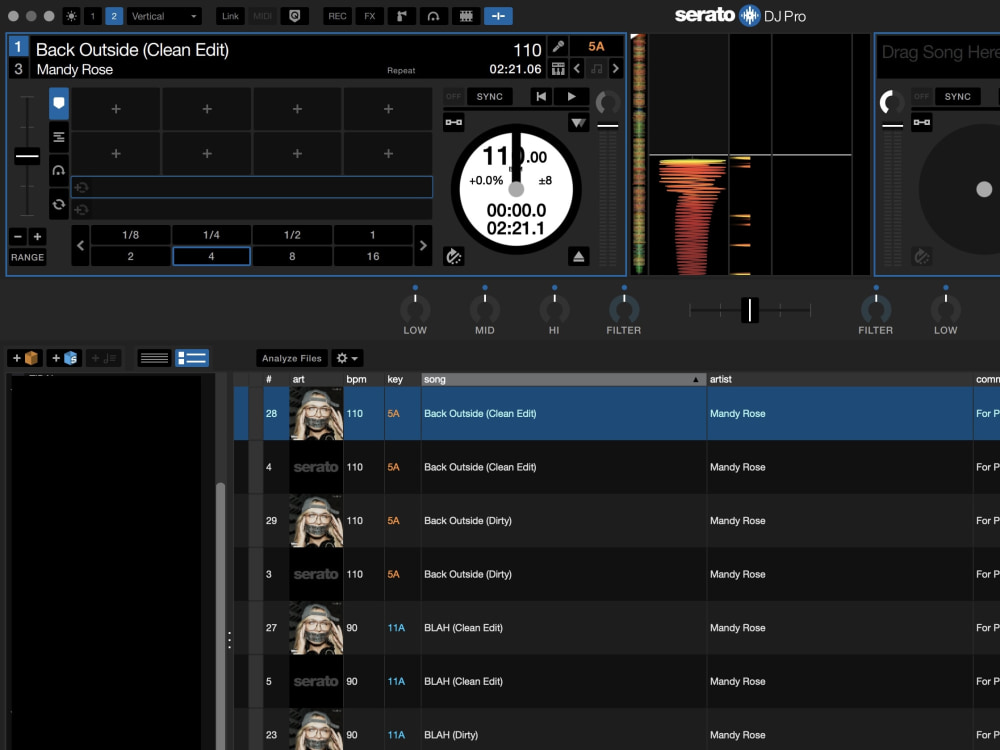This screenshot has width=1000, height=750.
Task: Toggle Repeat on deck 1
Action: (401, 70)
